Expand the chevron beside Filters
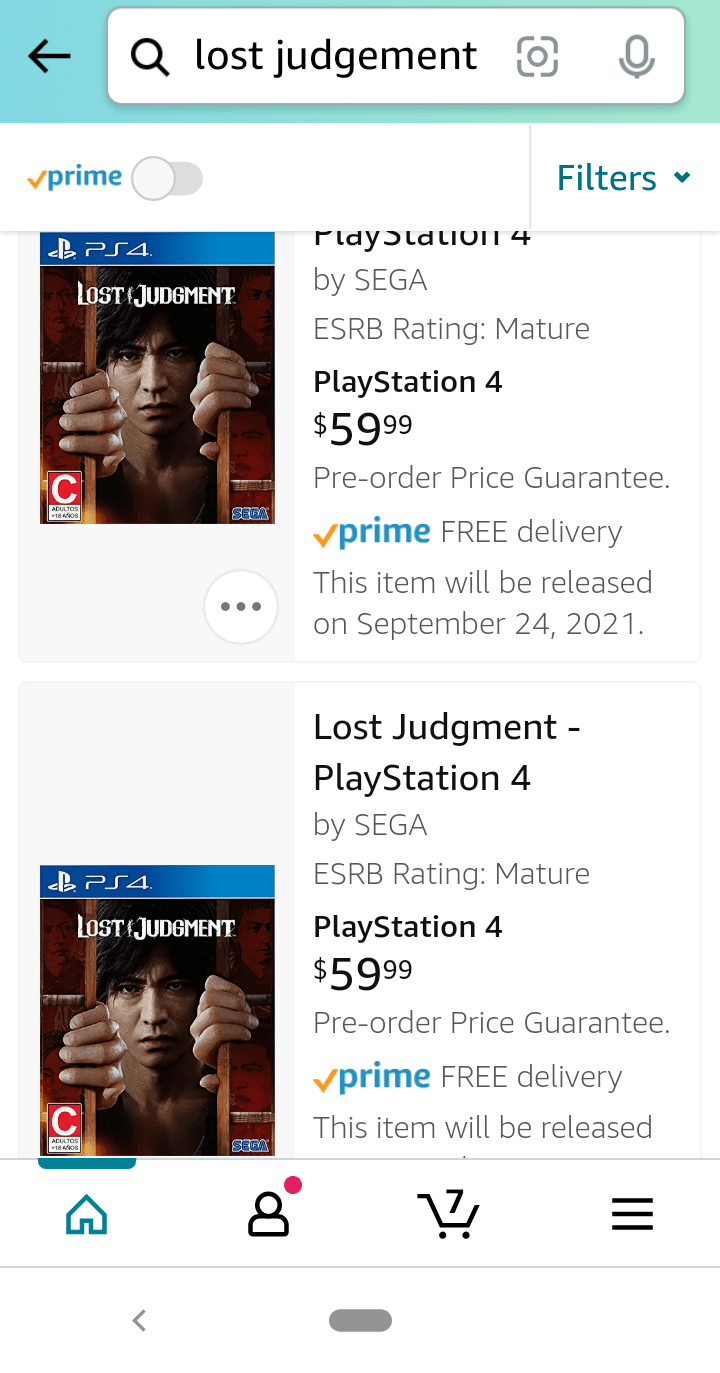This screenshot has width=720, height=1373. (683, 178)
